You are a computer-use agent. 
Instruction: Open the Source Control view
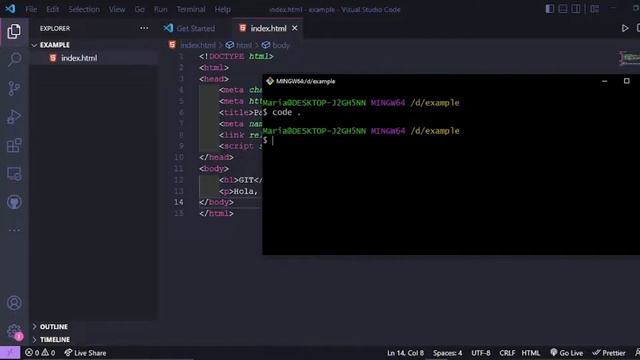[14, 88]
